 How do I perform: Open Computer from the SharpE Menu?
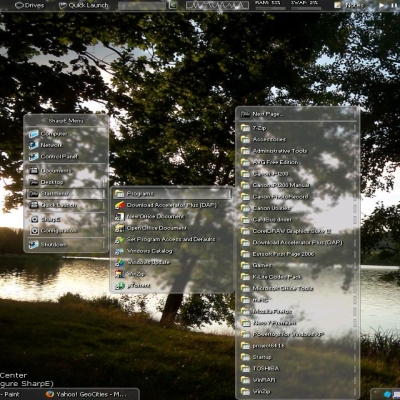pyautogui.click(x=66, y=134)
